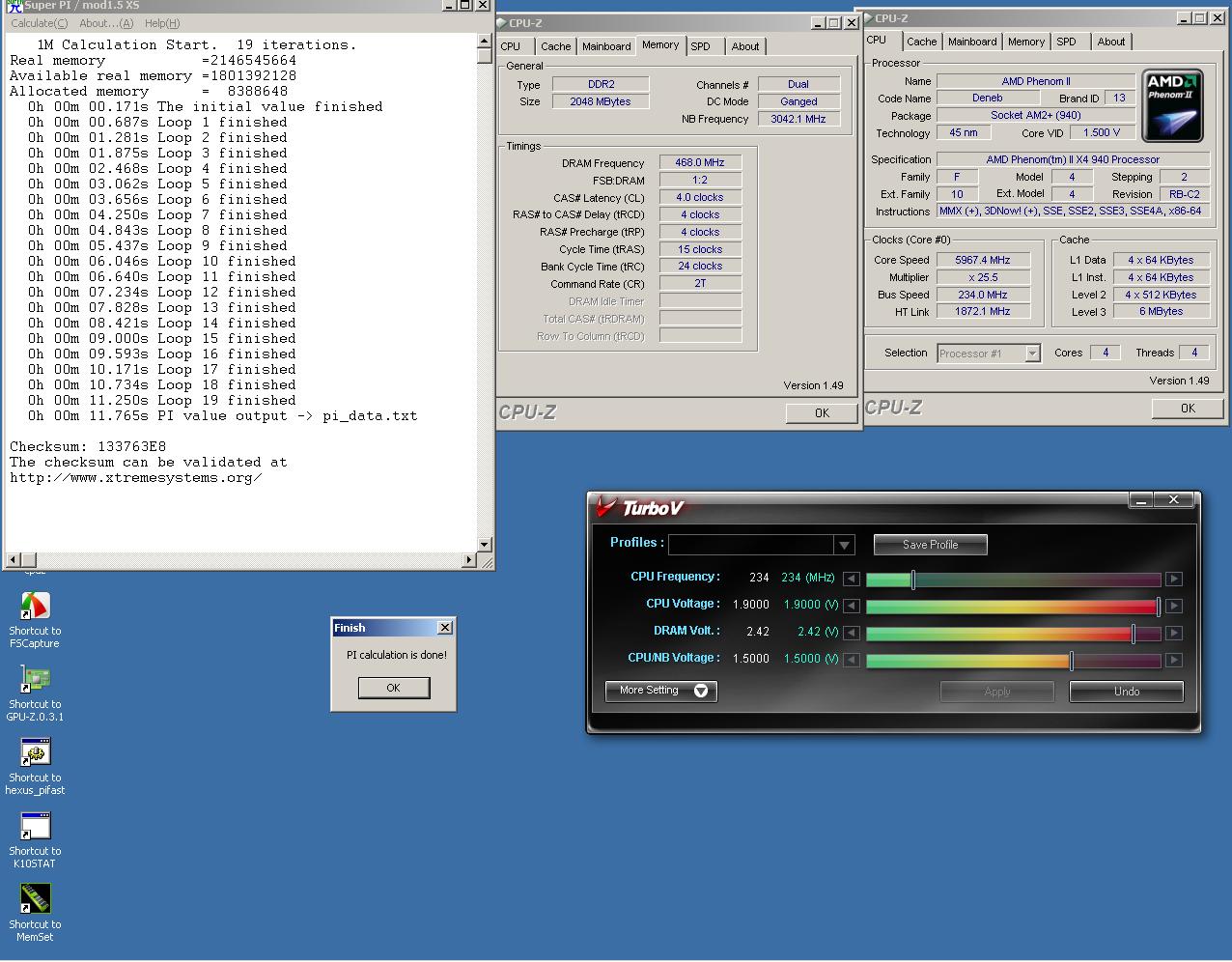Click the CPU/NB Voltage slider handle

(x=1071, y=661)
